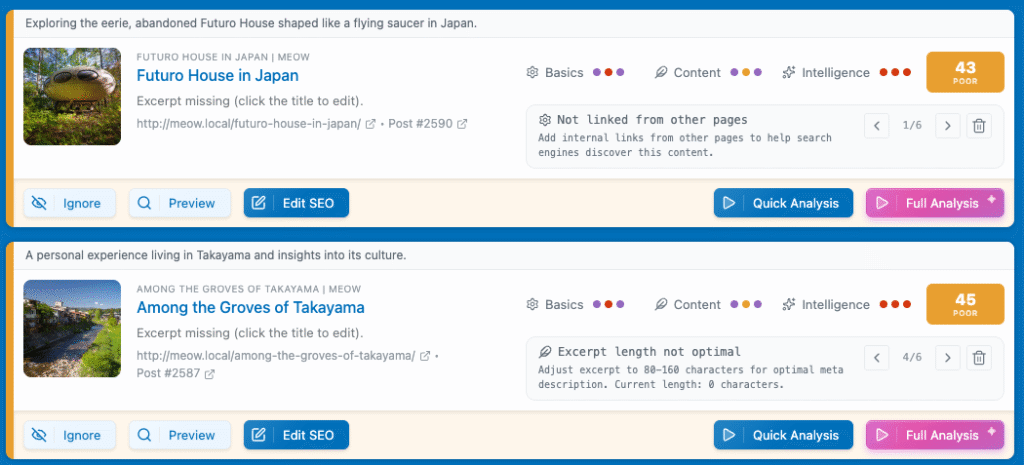Open Futuro House URL external link icon
This screenshot has width=1024, height=465.
371,124
